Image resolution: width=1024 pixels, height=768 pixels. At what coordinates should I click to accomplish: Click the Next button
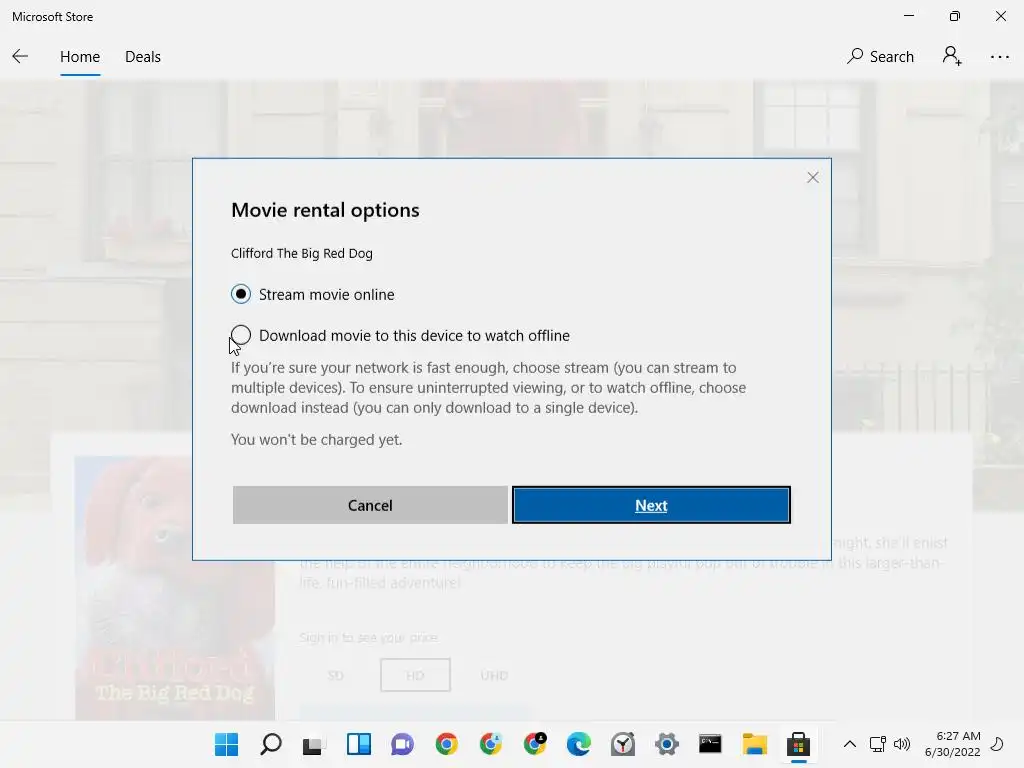651,505
